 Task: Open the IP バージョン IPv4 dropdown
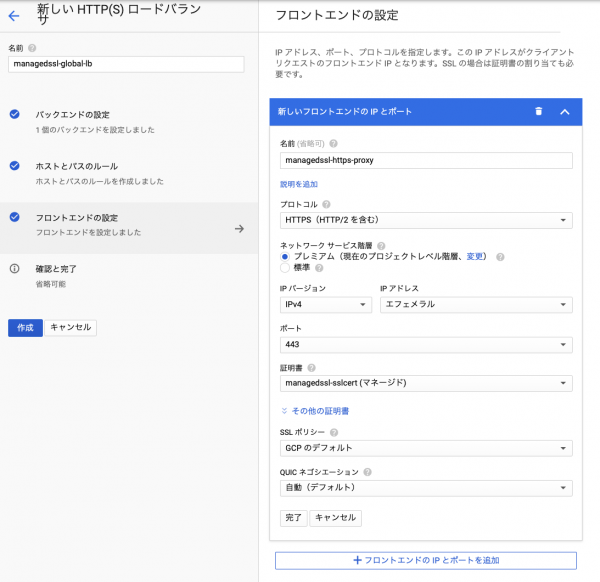click(326, 305)
